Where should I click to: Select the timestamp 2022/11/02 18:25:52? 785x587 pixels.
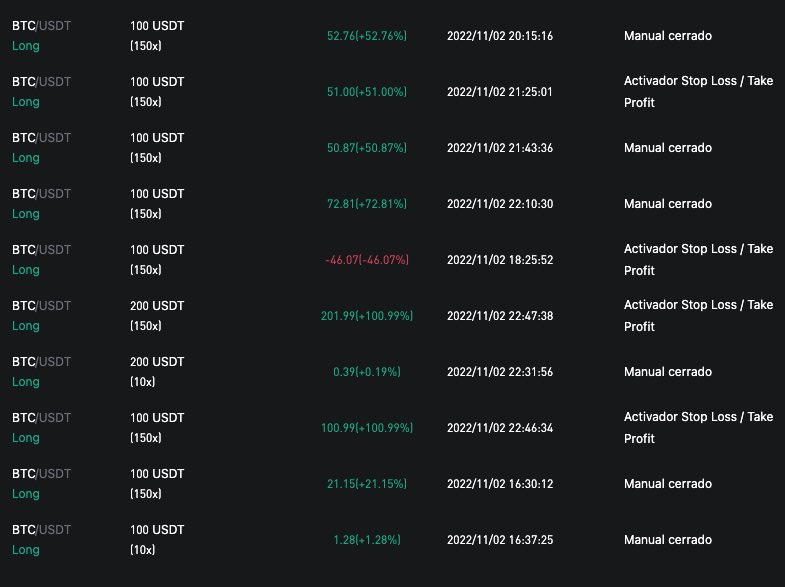coord(500,260)
